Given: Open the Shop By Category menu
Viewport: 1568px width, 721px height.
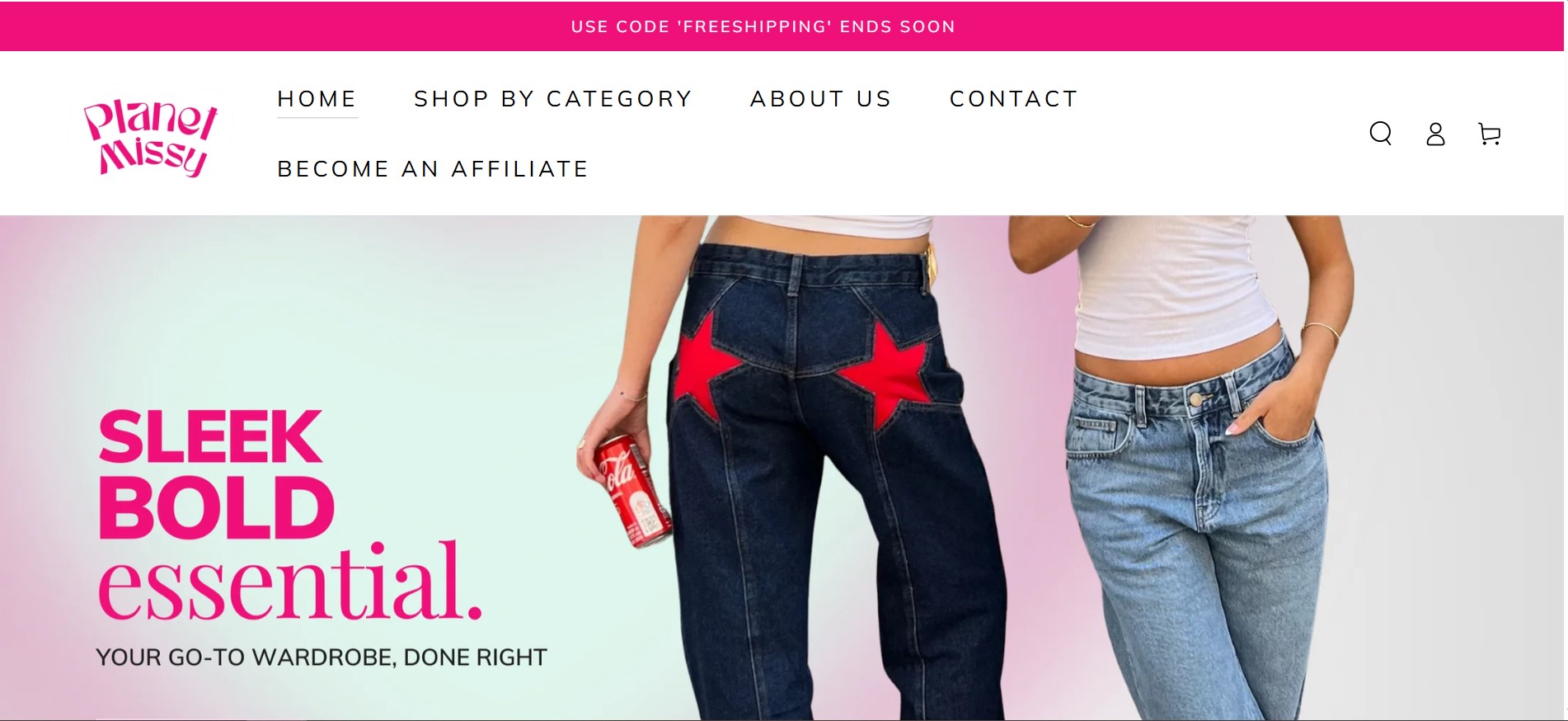Looking at the screenshot, I should 553,99.
